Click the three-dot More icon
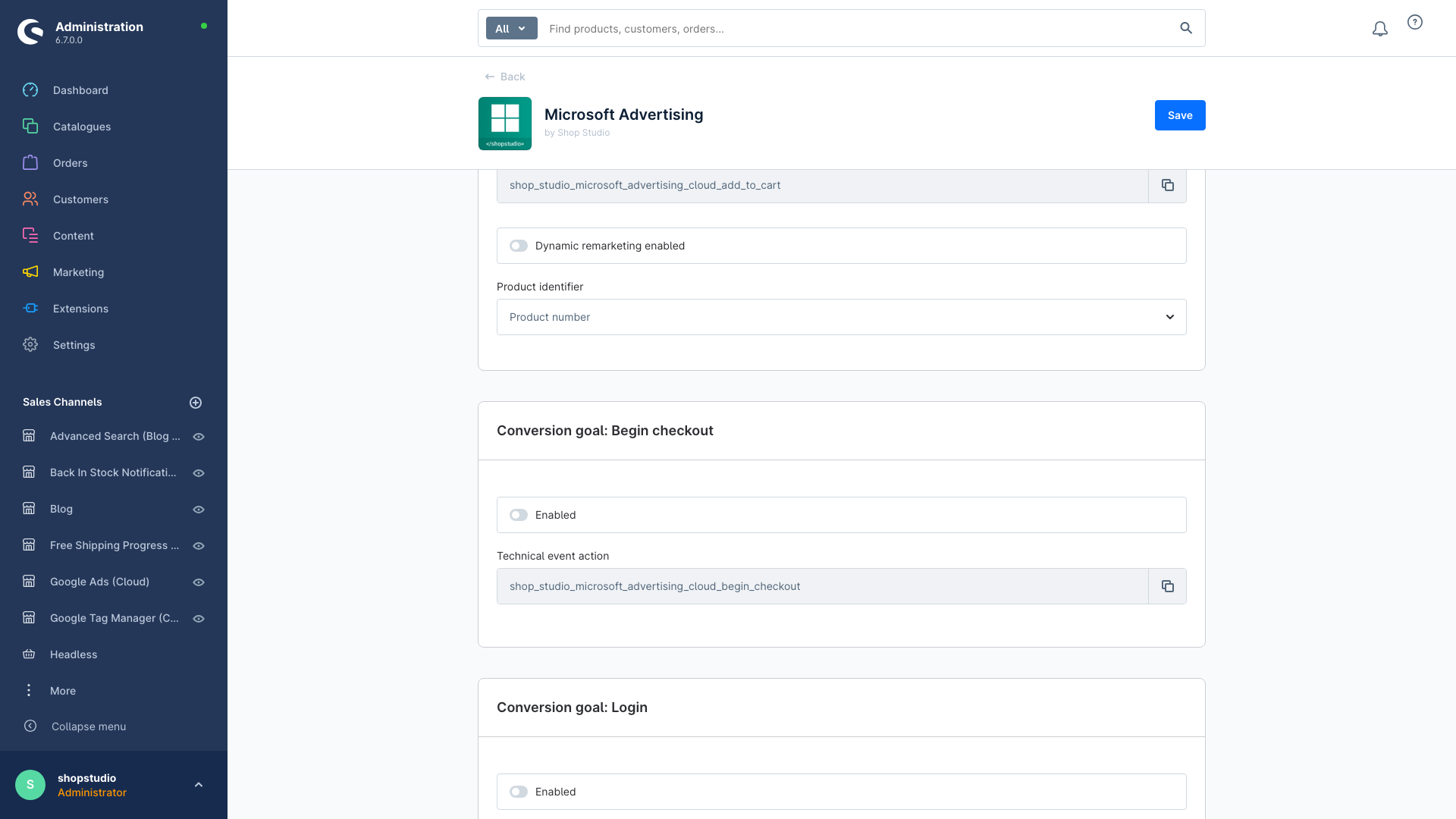Image resolution: width=1456 pixels, height=819 pixels. click(x=29, y=691)
